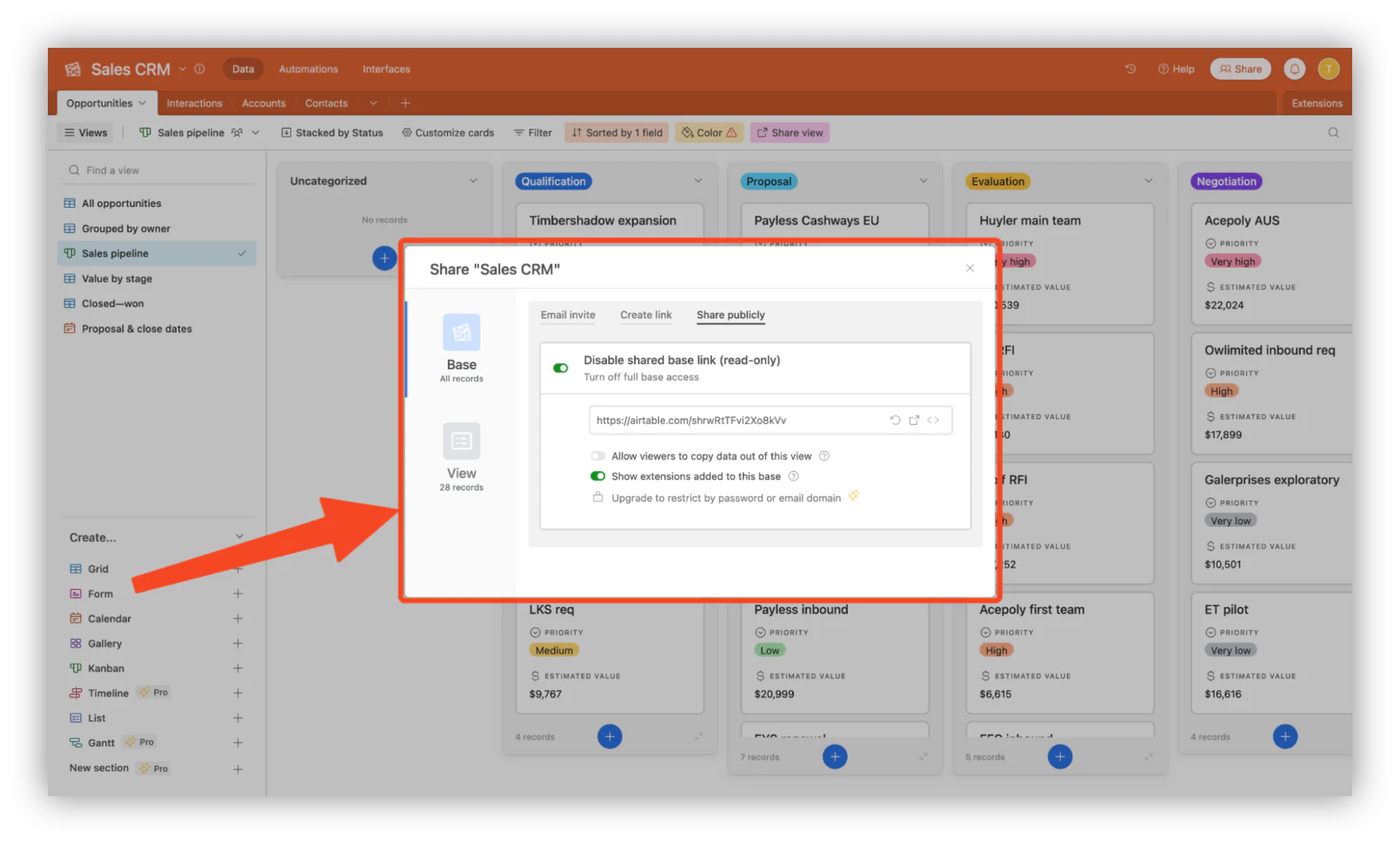Select the View 28 records icon
1400x844 pixels.
(x=462, y=441)
